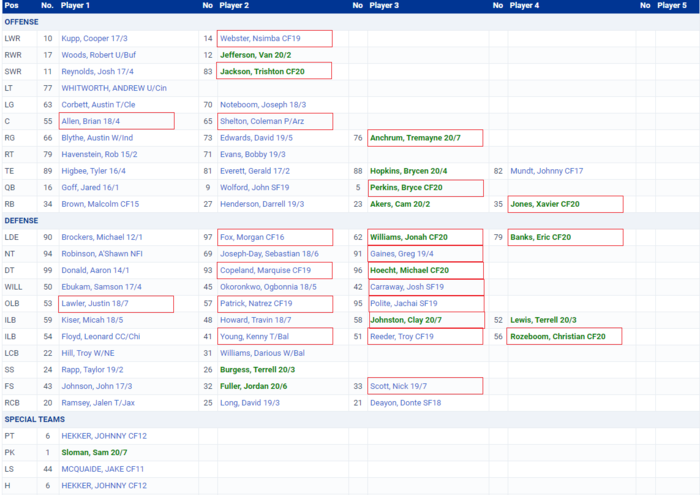Open Goff, Jared quarterback link
The height and width of the screenshot is (495, 700).
pos(87,187)
